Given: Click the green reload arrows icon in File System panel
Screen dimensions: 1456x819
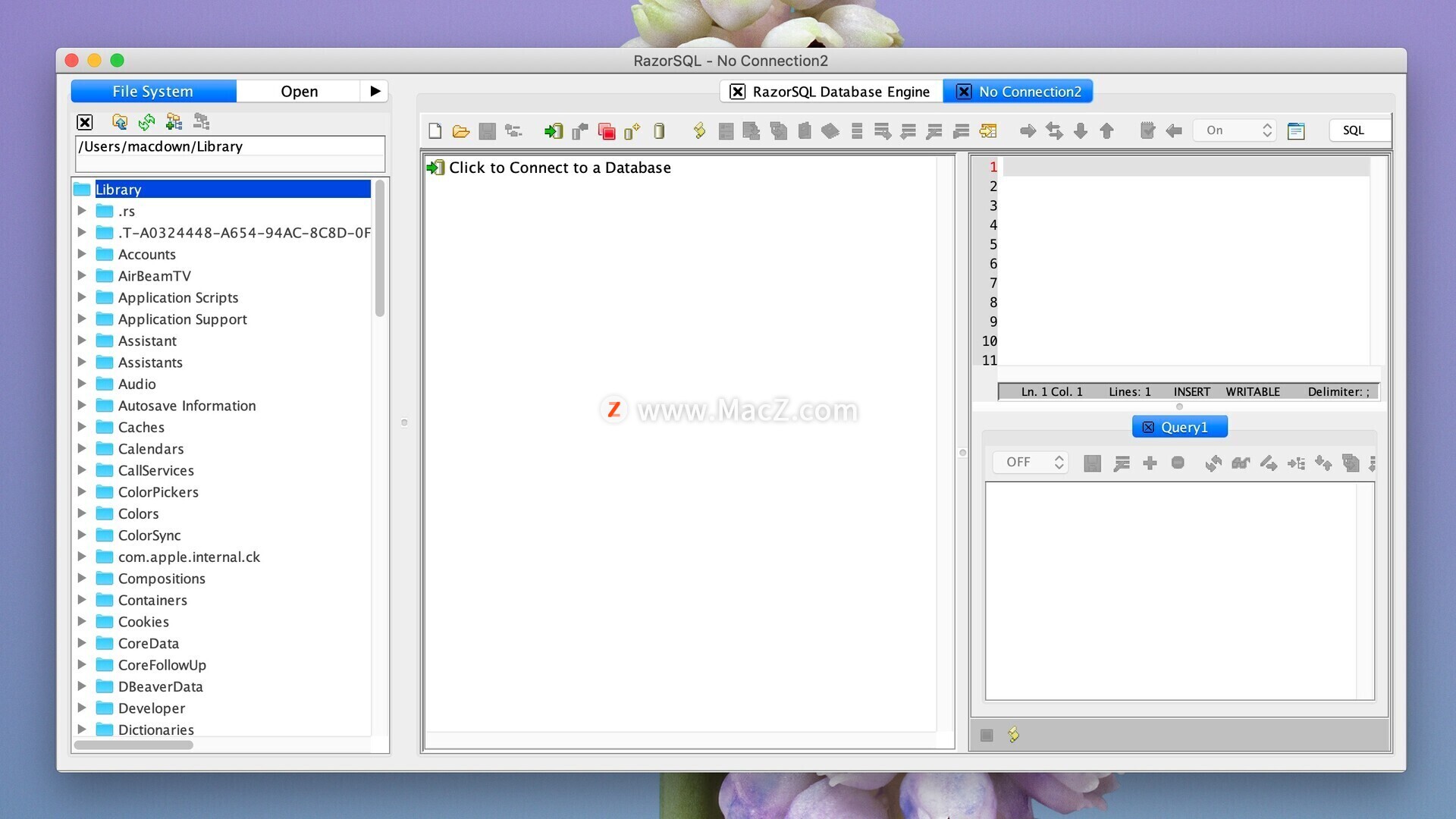Looking at the screenshot, I should click(x=146, y=121).
